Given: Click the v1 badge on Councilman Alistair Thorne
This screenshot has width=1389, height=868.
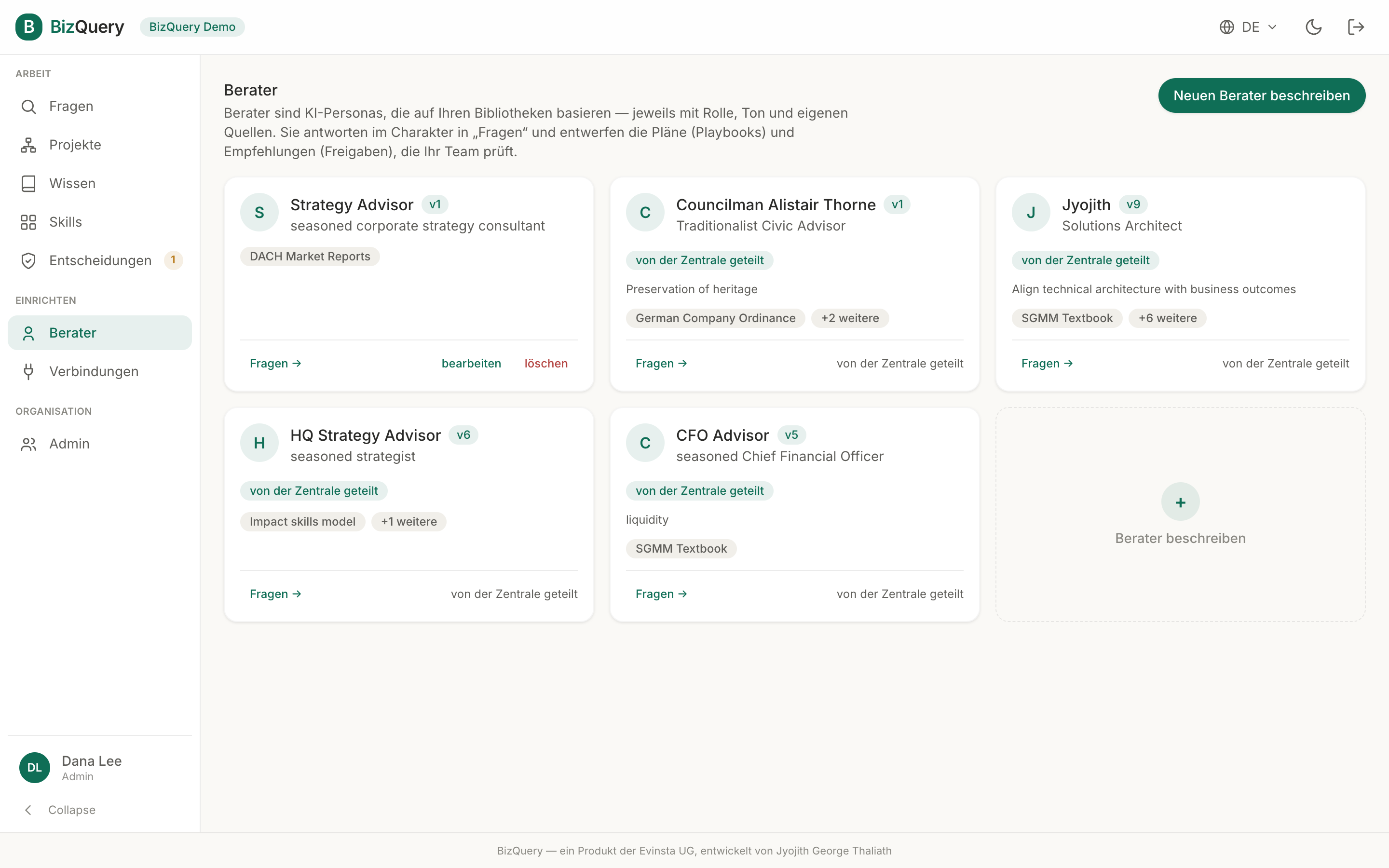Looking at the screenshot, I should coord(897,204).
